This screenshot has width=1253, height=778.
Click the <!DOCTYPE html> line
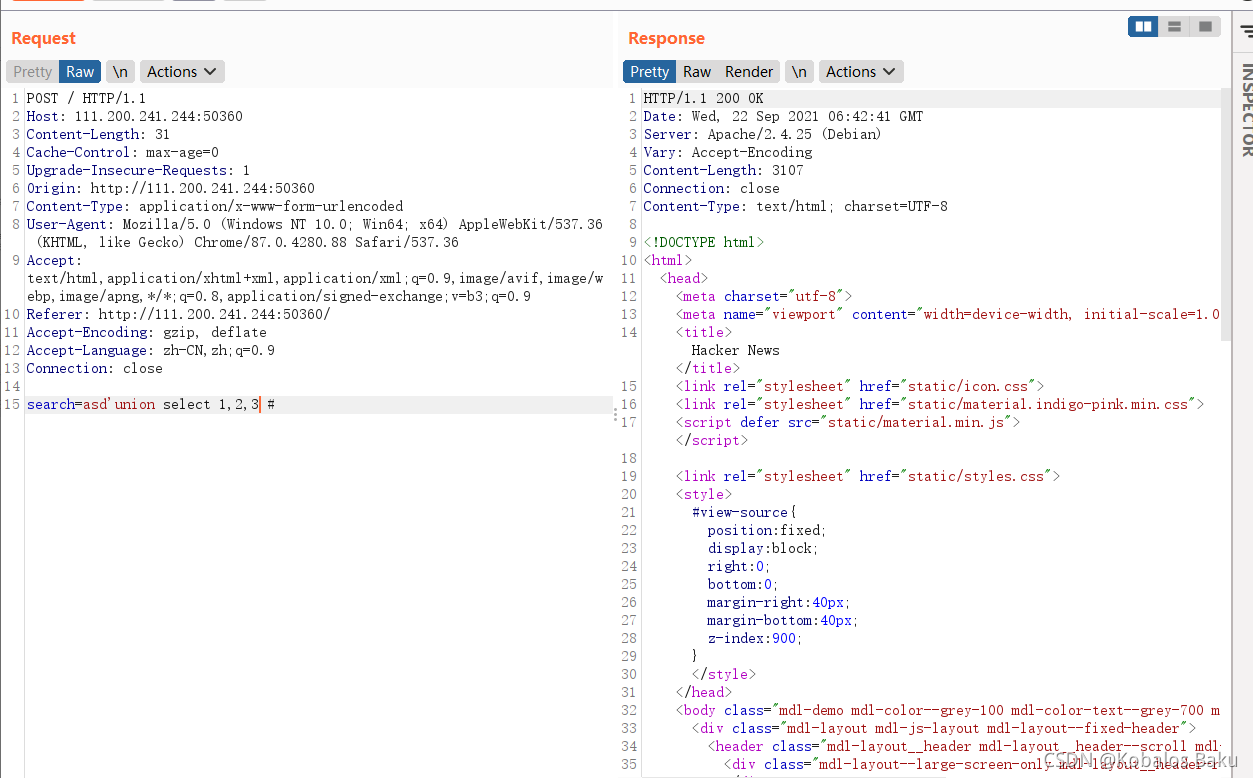[703, 242]
